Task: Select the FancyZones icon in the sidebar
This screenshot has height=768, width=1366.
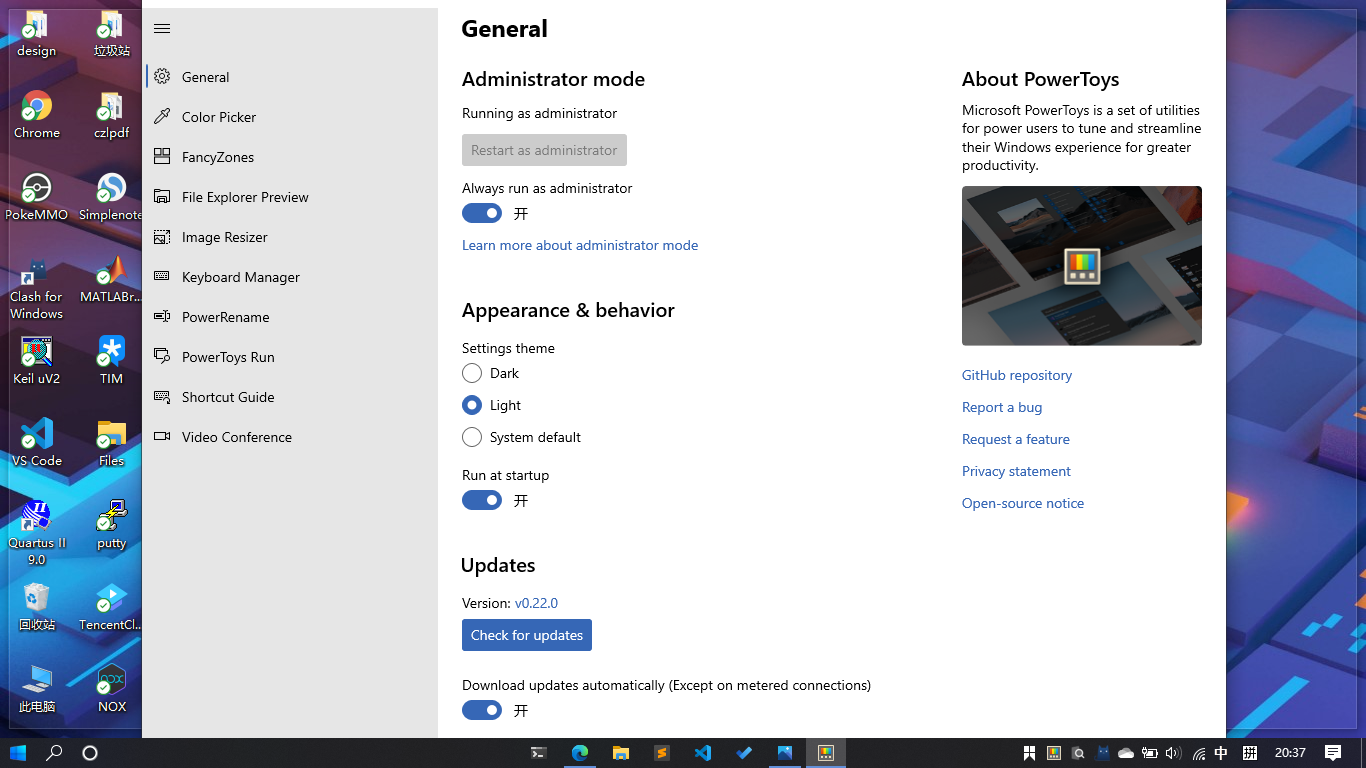Action: [x=162, y=157]
